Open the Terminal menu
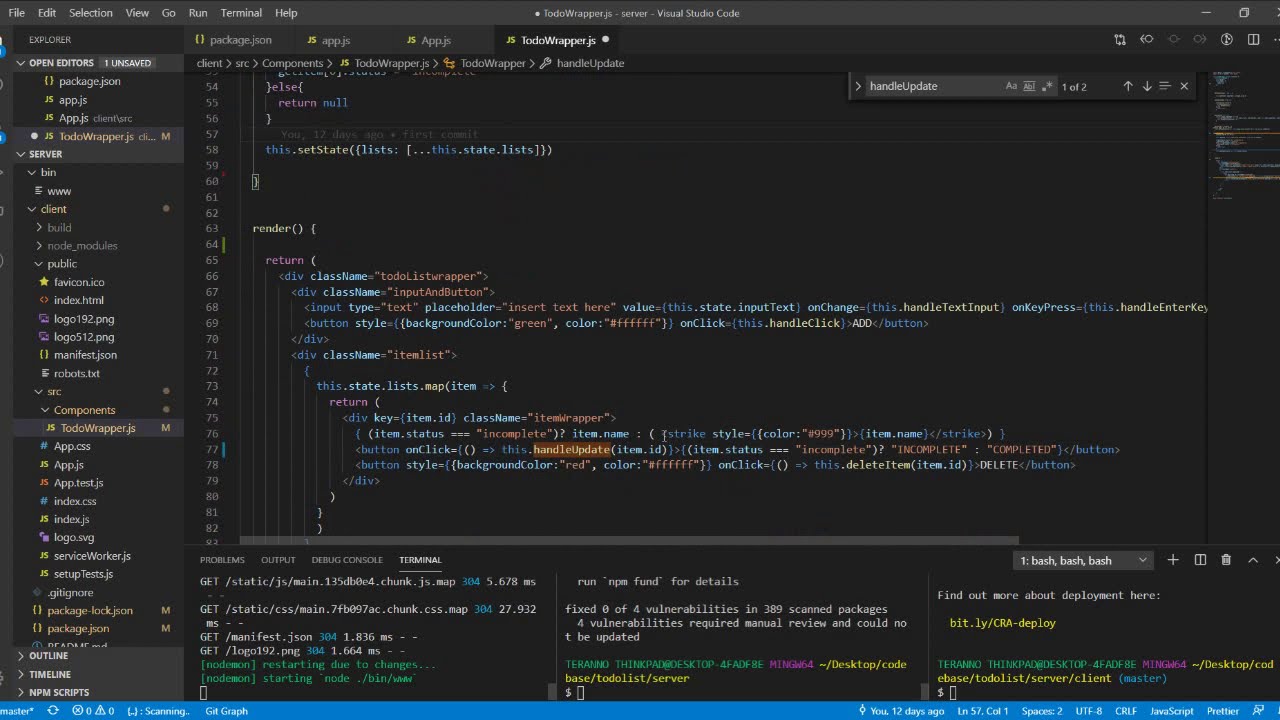This screenshot has height=720, width=1280. point(241,13)
